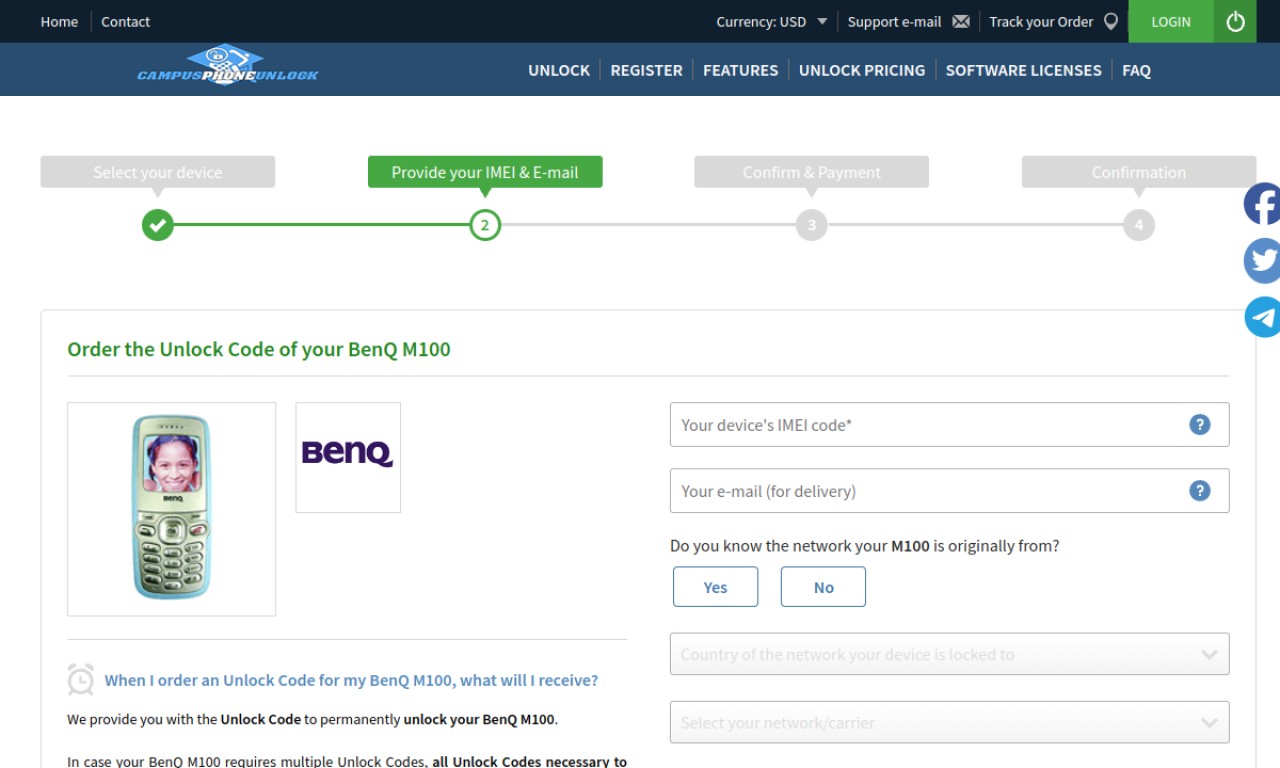This screenshot has width=1280, height=768.
Task: Click the step 4 circle marker
Action: click(x=1138, y=225)
